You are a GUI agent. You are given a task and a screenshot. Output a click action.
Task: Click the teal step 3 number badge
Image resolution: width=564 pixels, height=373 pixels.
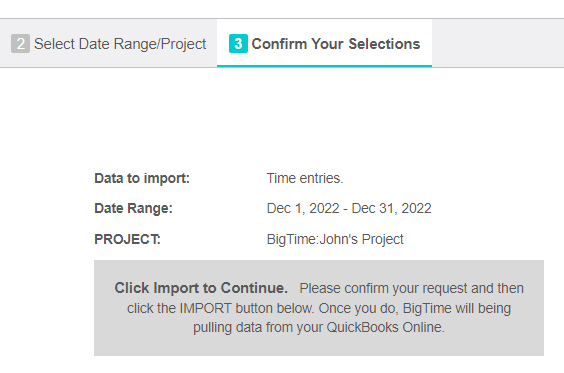point(238,44)
